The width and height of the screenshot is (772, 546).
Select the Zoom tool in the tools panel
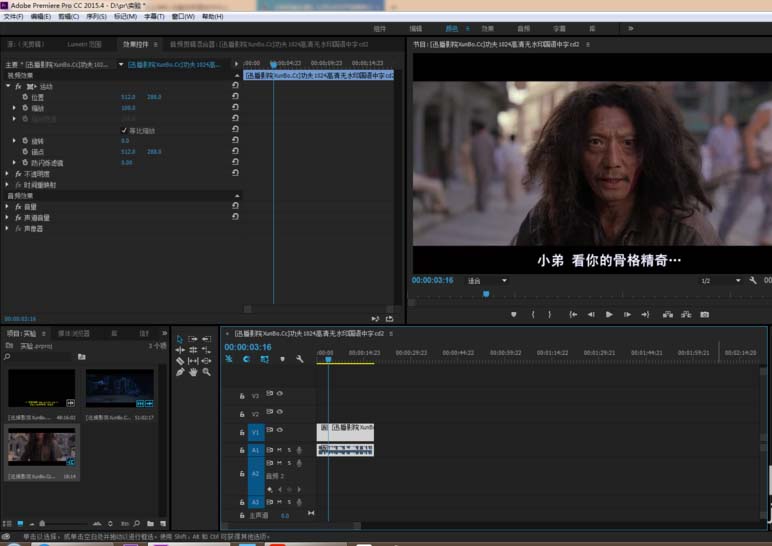(x=206, y=372)
